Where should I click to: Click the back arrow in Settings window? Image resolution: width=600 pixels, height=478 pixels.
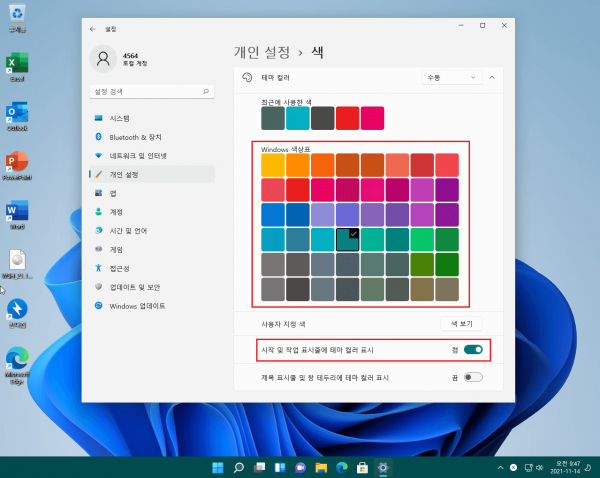93,29
